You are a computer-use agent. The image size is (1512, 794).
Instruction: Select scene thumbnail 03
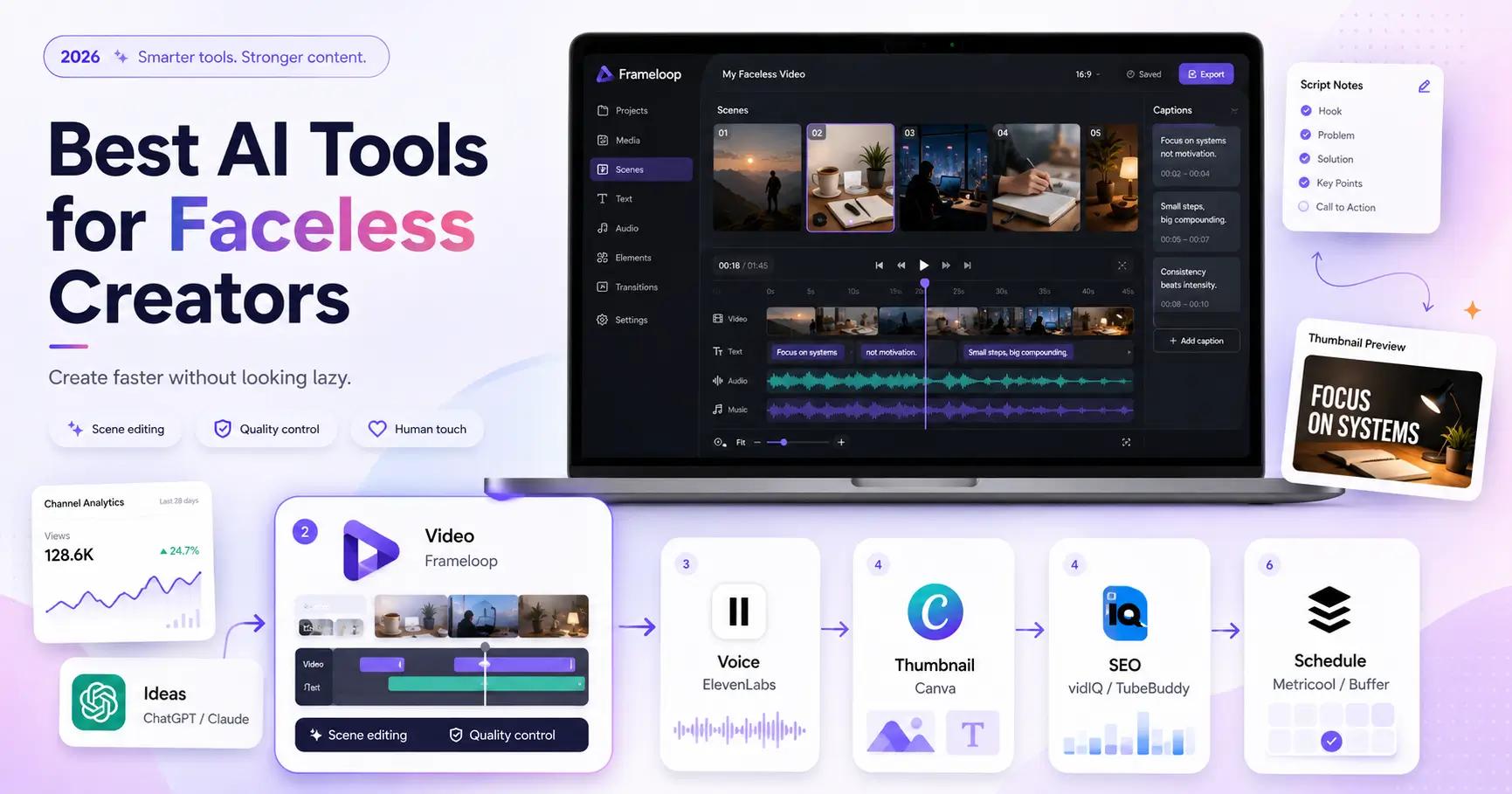pyautogui.click(x=943, y=177)
